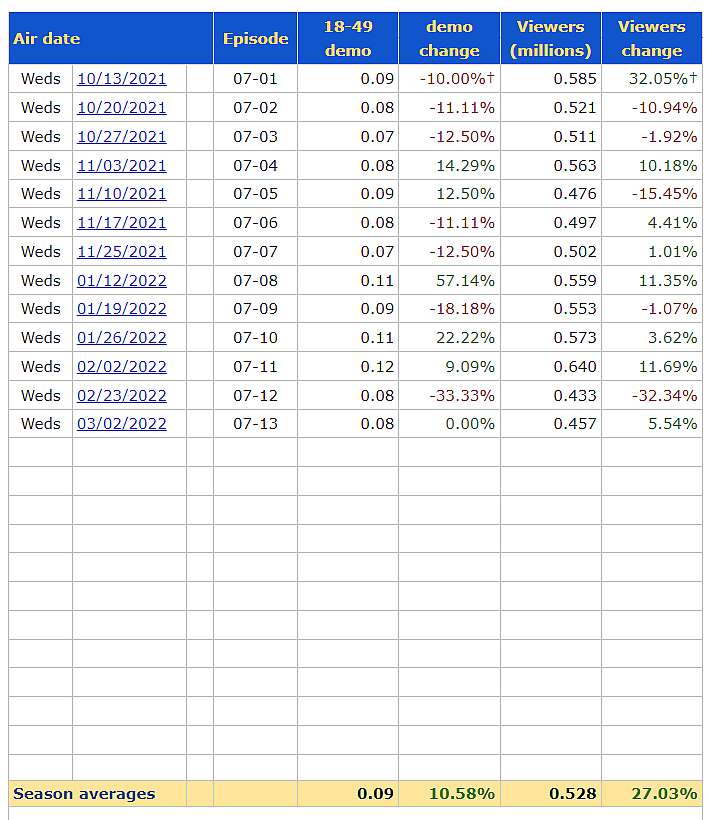Click the Viewers (millions) column header
The image size is (711, 820).
point(550,39)
